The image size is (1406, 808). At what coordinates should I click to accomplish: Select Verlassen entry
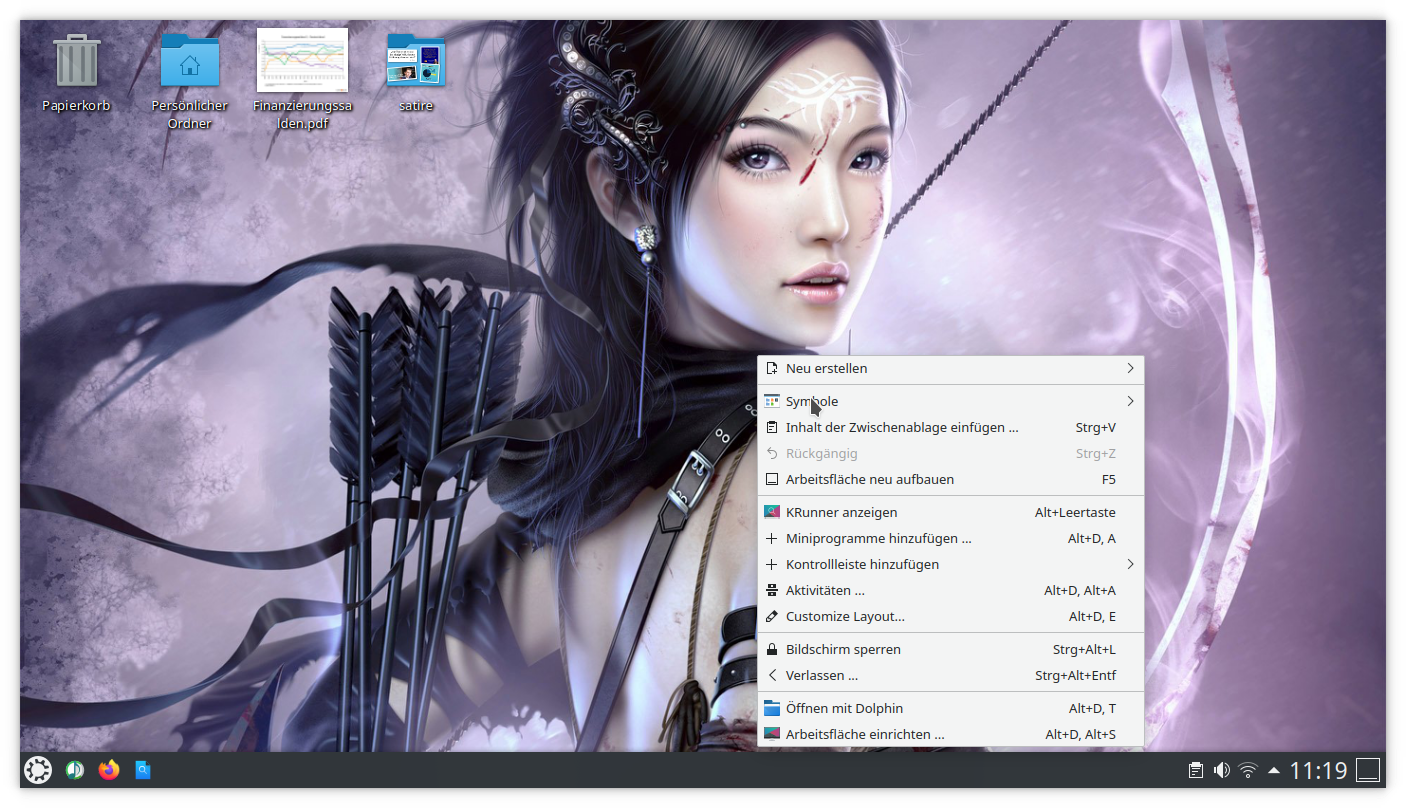pos(950,675)
